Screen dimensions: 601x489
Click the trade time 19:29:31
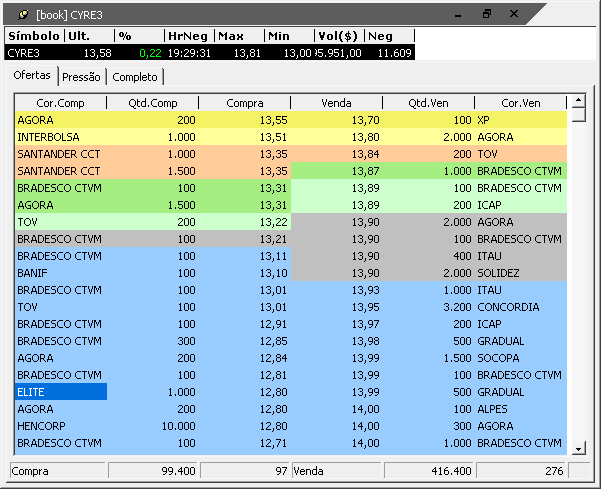189,53
